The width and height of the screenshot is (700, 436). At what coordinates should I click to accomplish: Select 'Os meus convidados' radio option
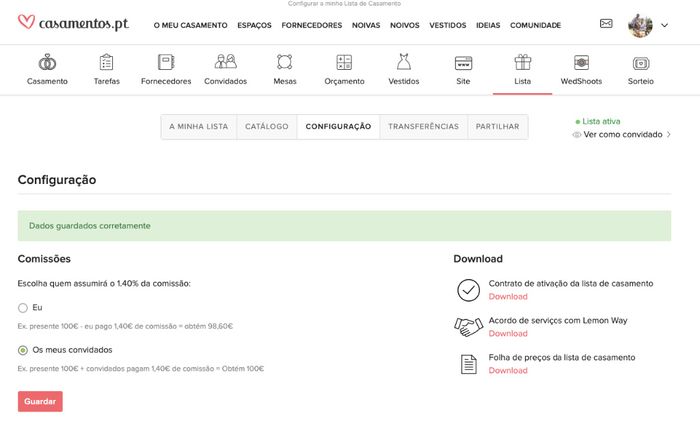point(23,350)
